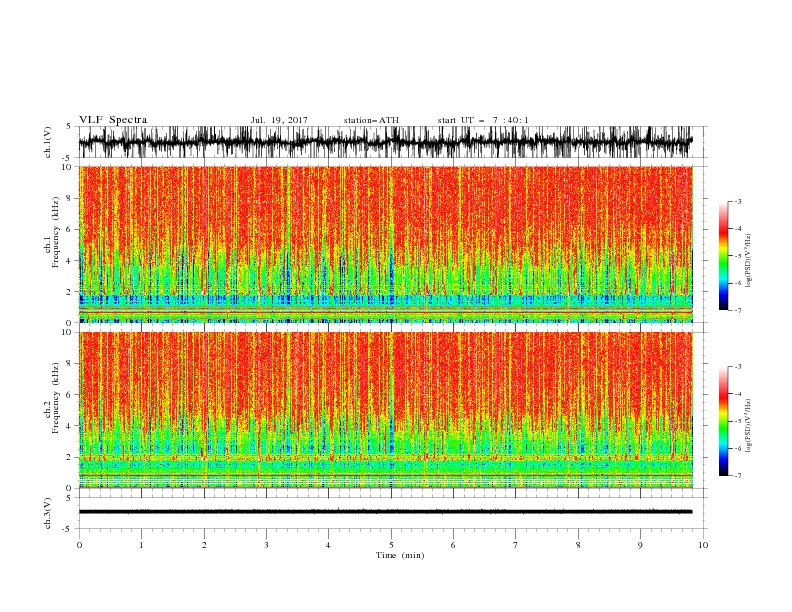
Task: Click the '8' tick on the time axis
Action: coord(578,545)
